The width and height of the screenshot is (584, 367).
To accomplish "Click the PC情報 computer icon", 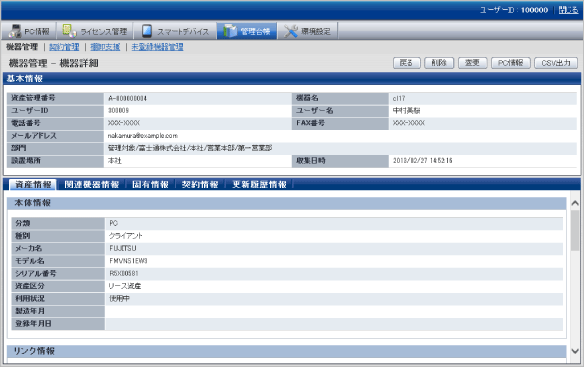I will (x=15, y=31).
